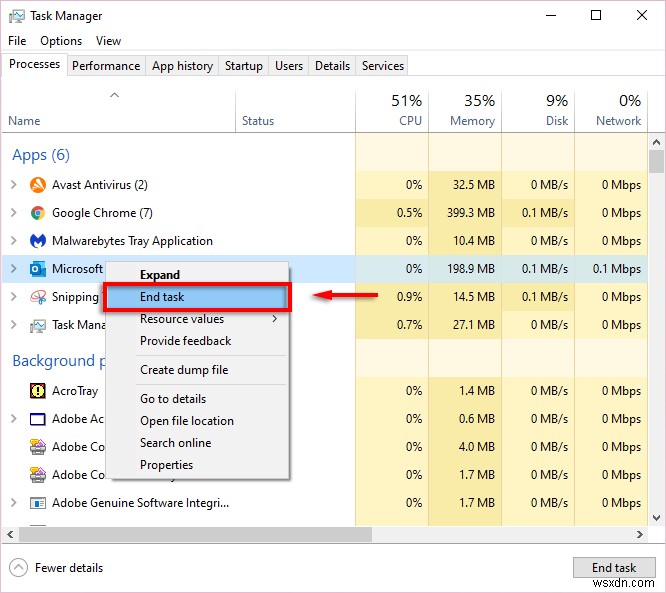Click the Fewer details link
Screen dimensions: 666x593
(x=69, y=568)
